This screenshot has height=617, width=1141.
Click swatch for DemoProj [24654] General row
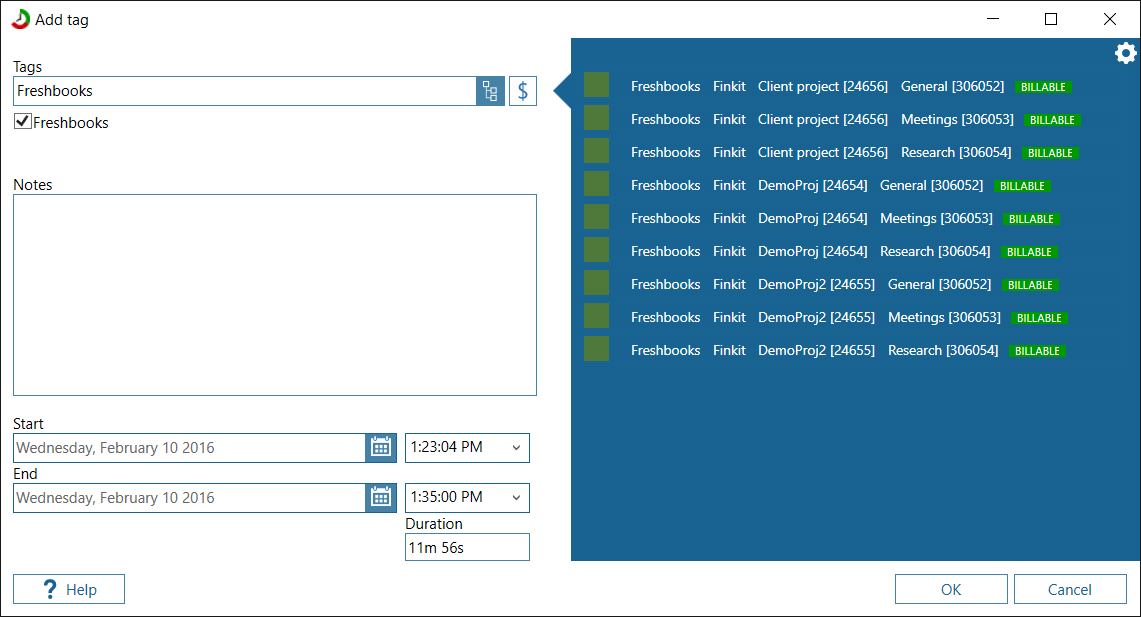597,184
